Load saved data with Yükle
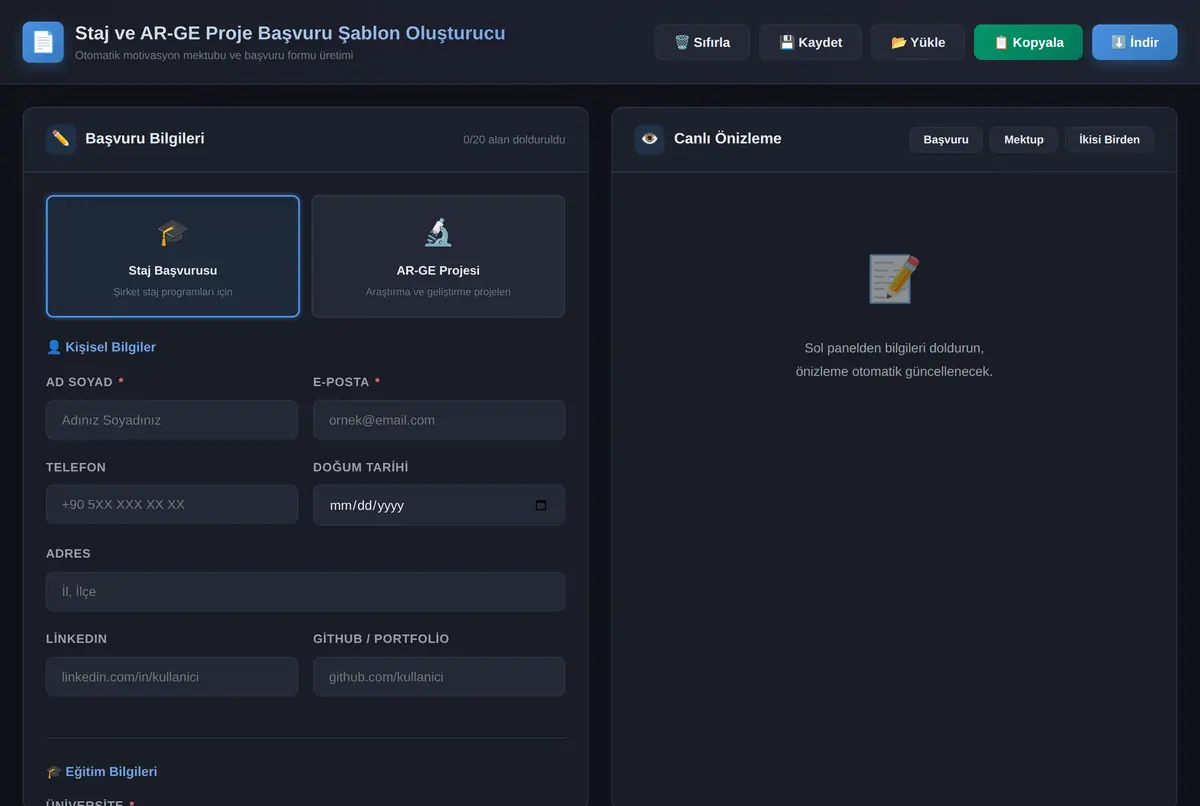Image resolution: width=1200 pixels, height=806 pixels. tap(918, 42)
